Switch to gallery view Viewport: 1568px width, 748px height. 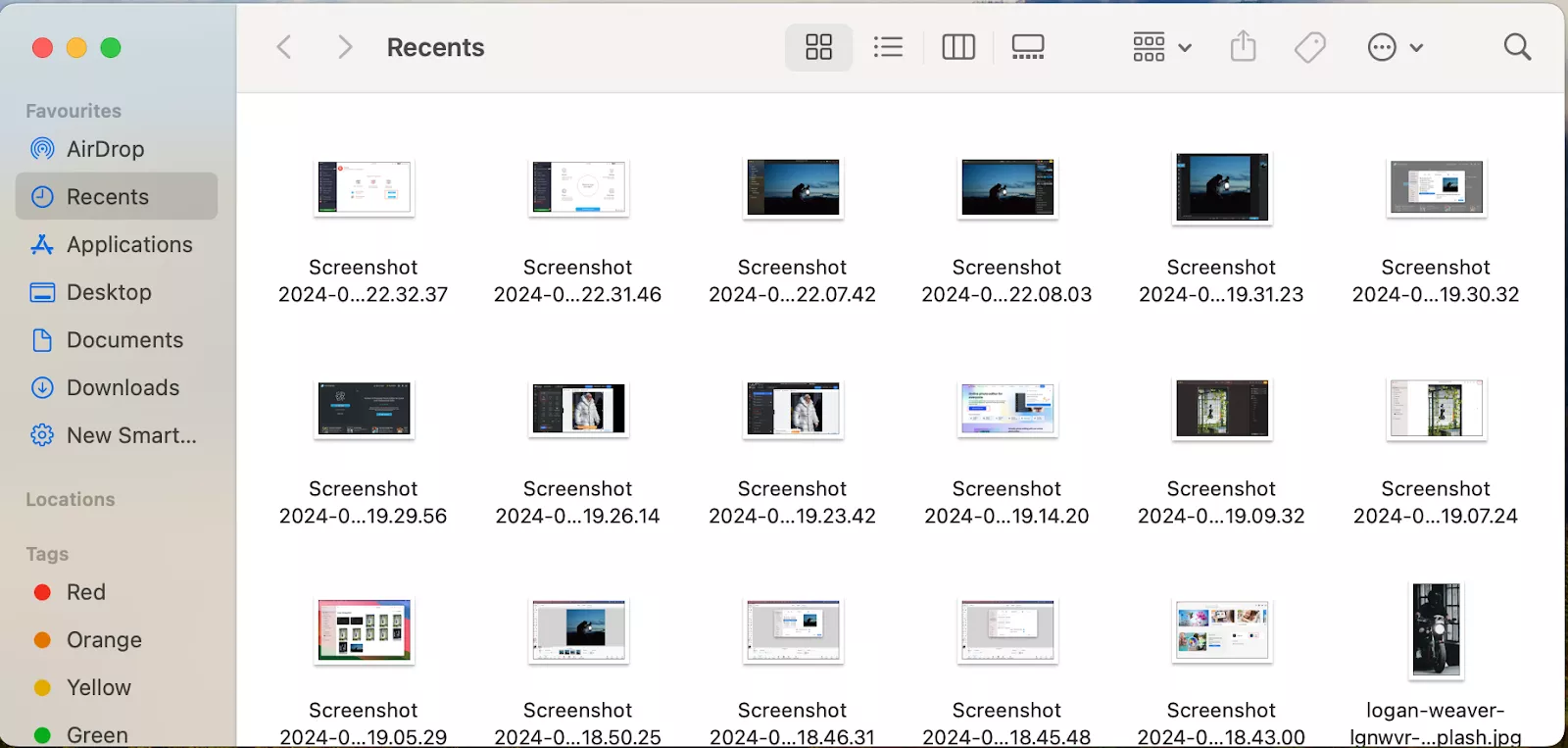(1028, 47)
